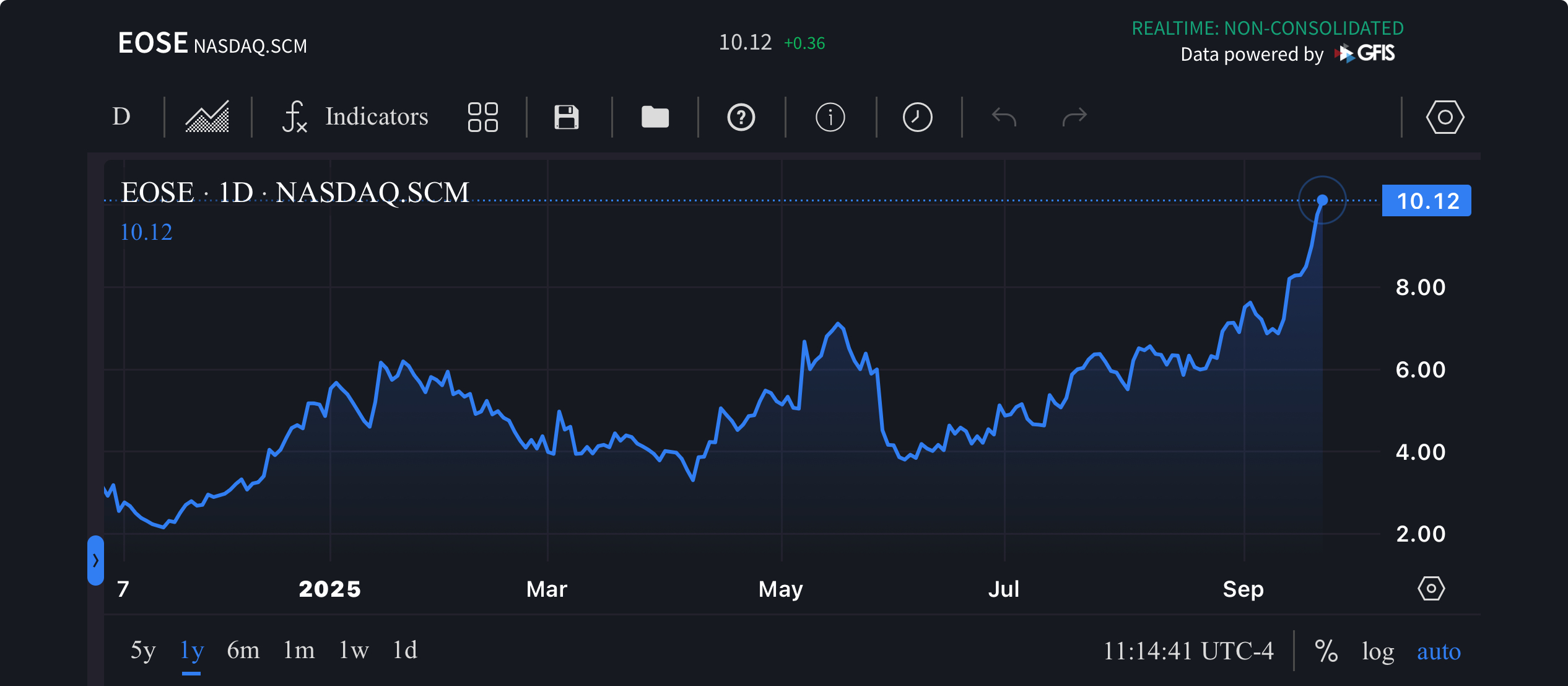The image size is (1568, 686).
Task: Select the 5y time range
Action: (x=143, y=651)
